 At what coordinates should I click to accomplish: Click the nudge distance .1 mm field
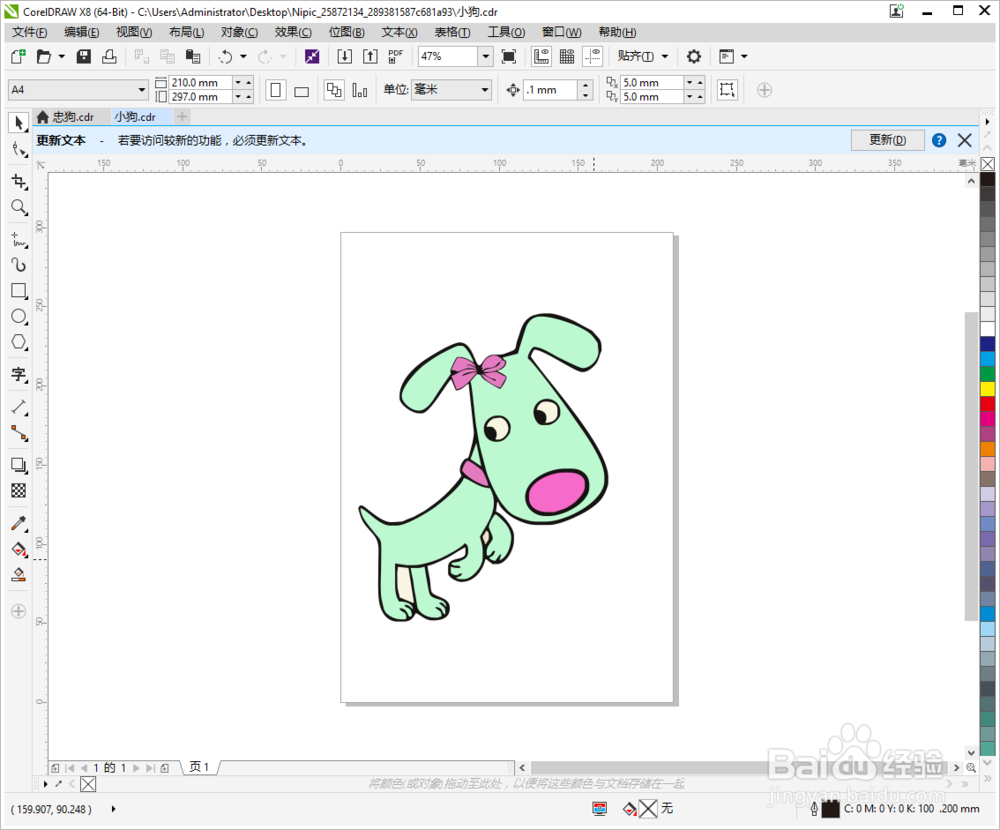point(550,90)
